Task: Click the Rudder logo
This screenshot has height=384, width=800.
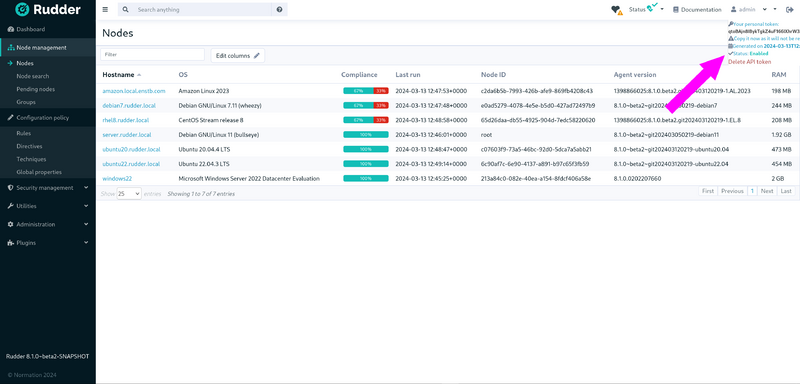Action: pos(47,9)
